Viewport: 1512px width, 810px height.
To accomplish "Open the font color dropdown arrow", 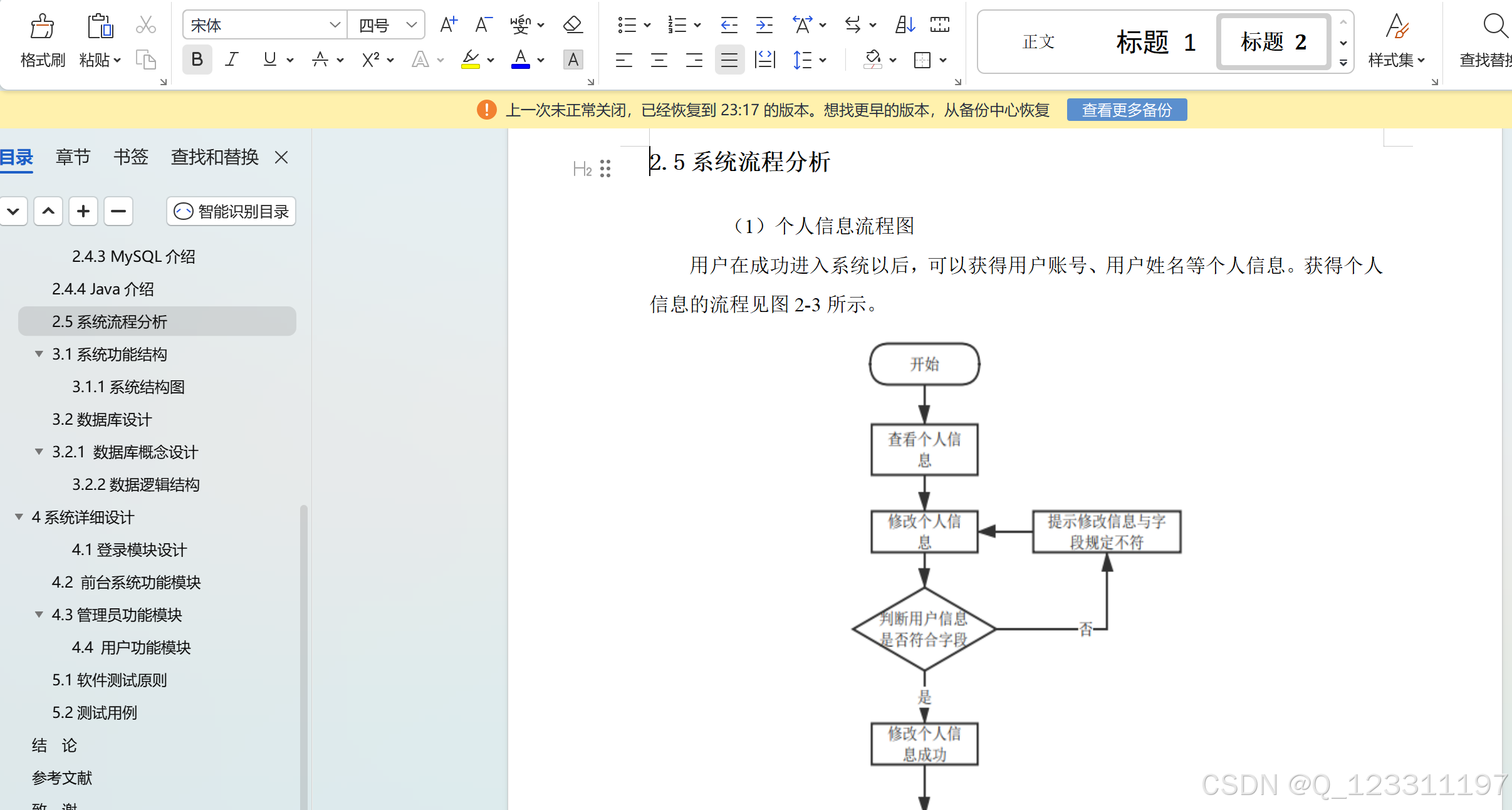I will coord(541,60).
